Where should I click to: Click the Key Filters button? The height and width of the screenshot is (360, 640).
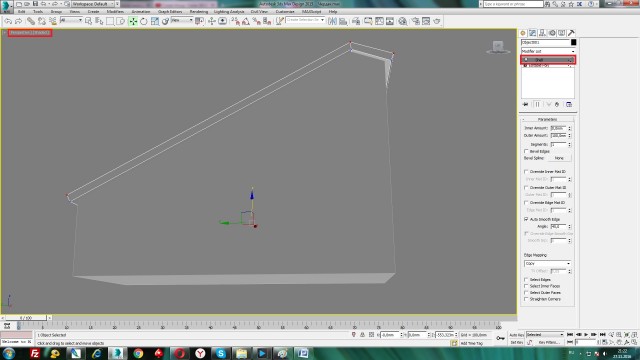[549, 342]
